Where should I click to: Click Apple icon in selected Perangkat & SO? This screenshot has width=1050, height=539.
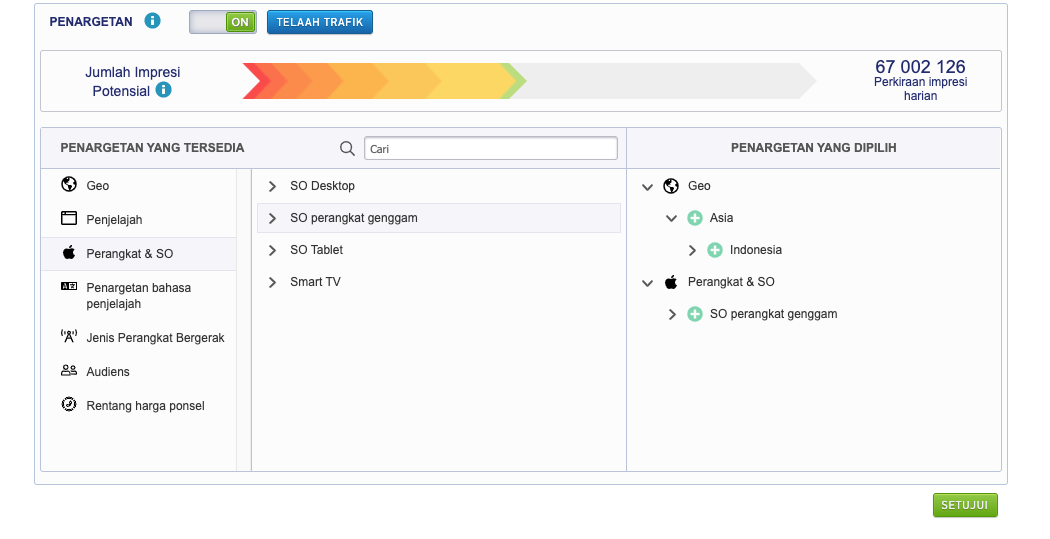tap(671, 282)
